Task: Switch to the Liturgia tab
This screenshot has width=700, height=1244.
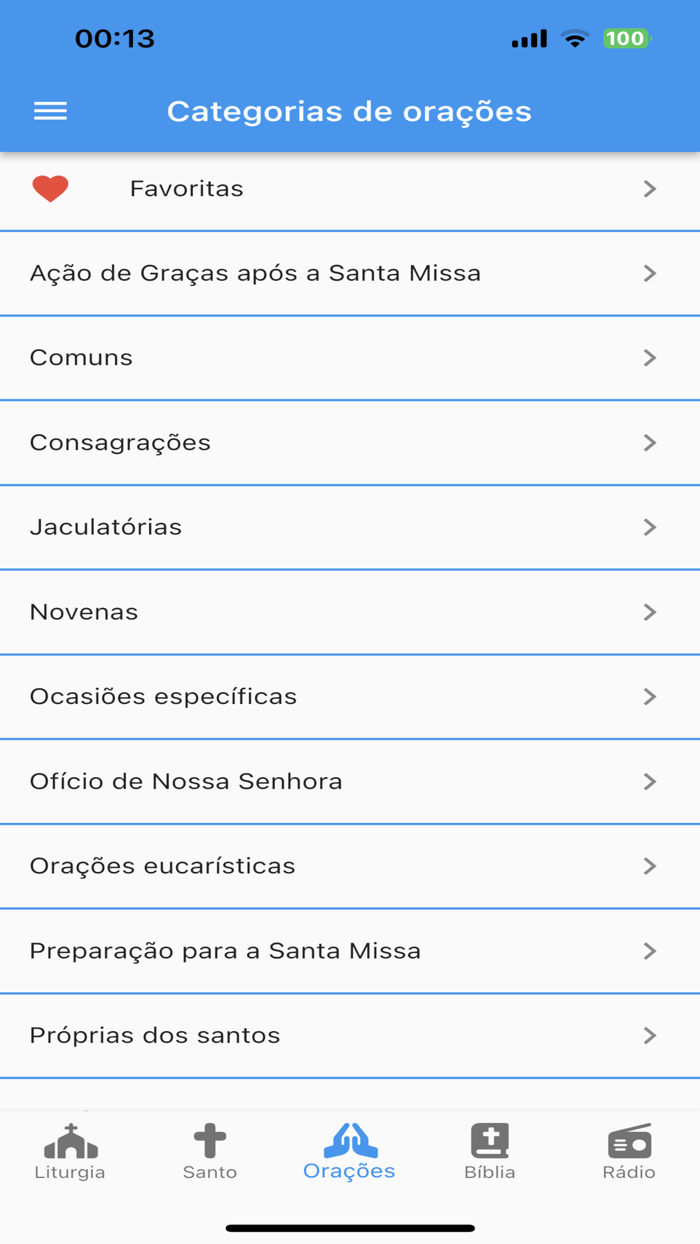Action: click(x=69, y=1152)
